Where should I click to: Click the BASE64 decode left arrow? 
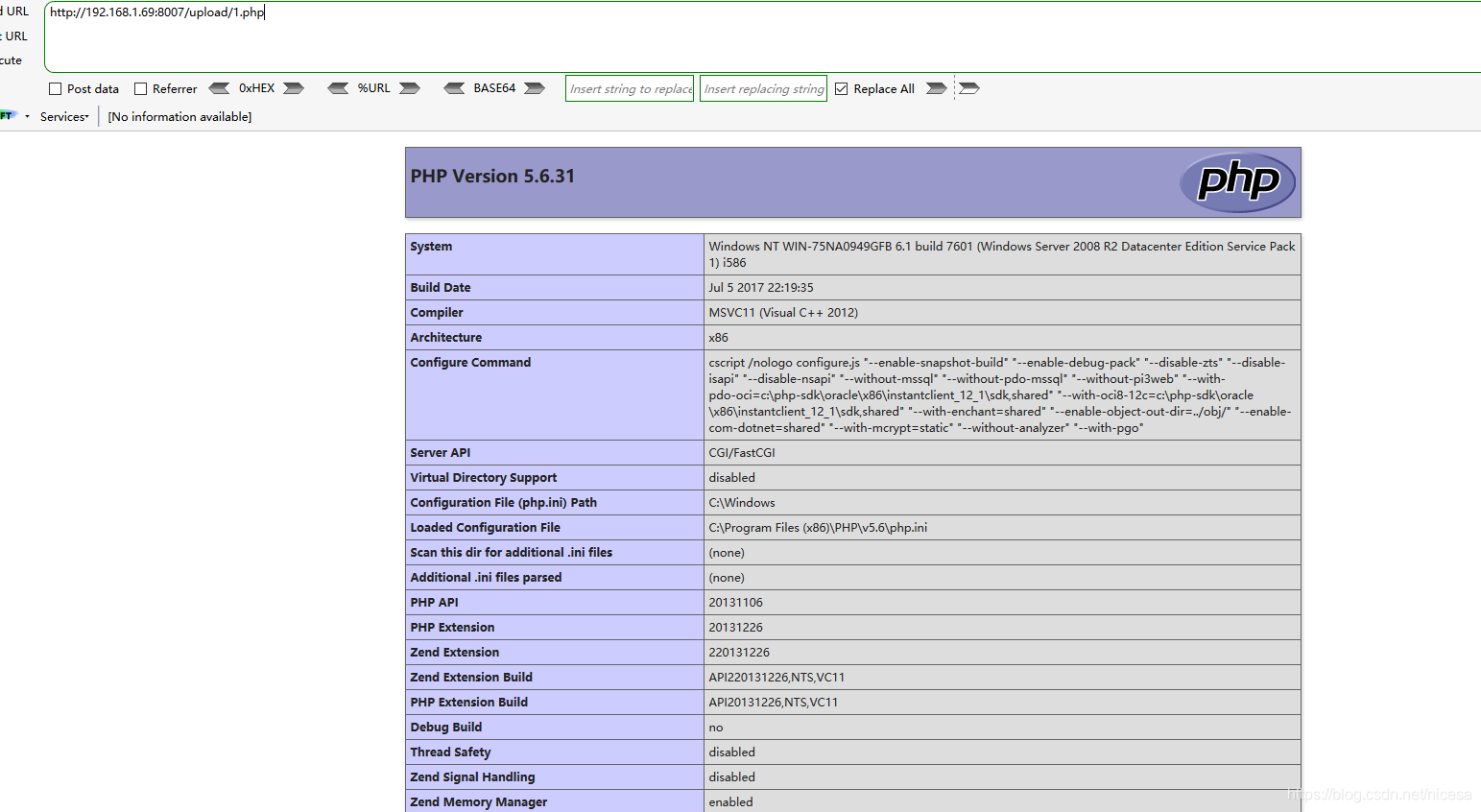point(454,88)
